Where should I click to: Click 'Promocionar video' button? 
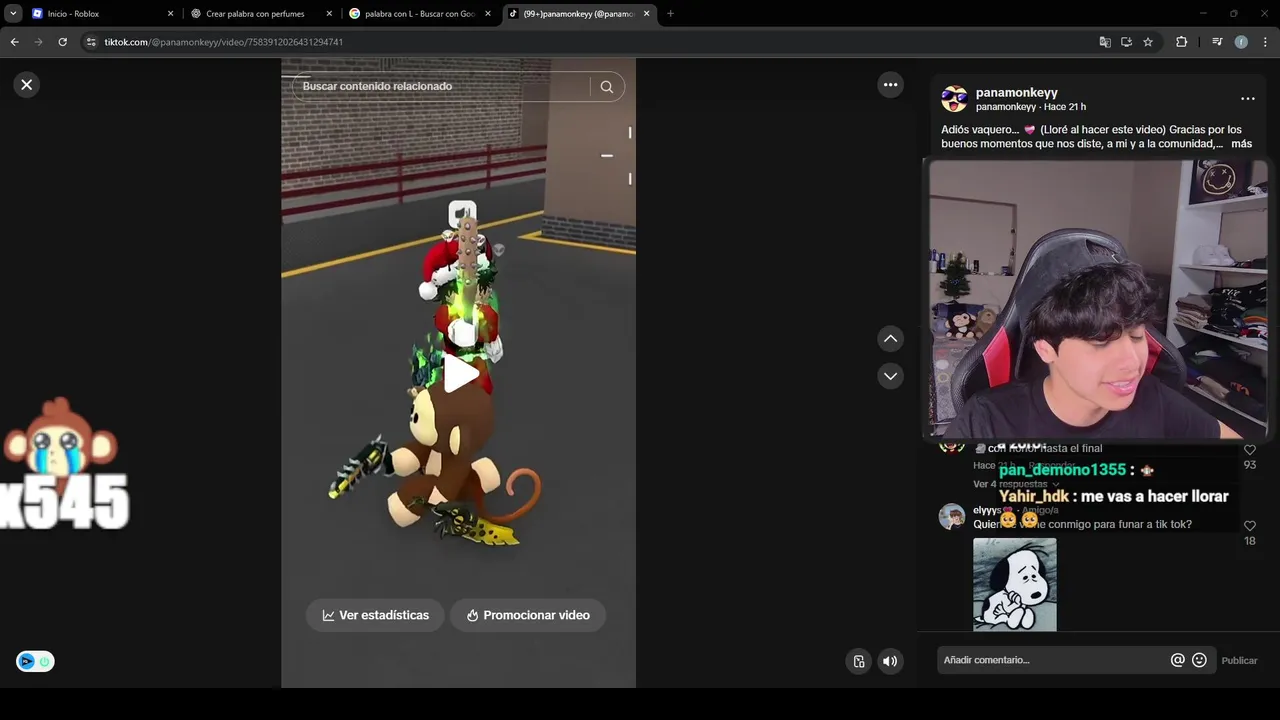point(527,615)
